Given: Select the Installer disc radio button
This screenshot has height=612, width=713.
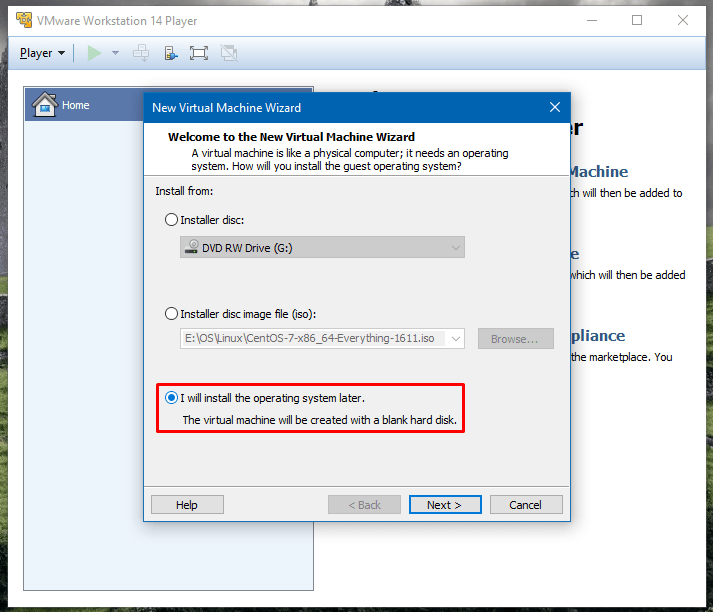Looking at the screenshot, I should pyautogui.click(x=171, y=220).
